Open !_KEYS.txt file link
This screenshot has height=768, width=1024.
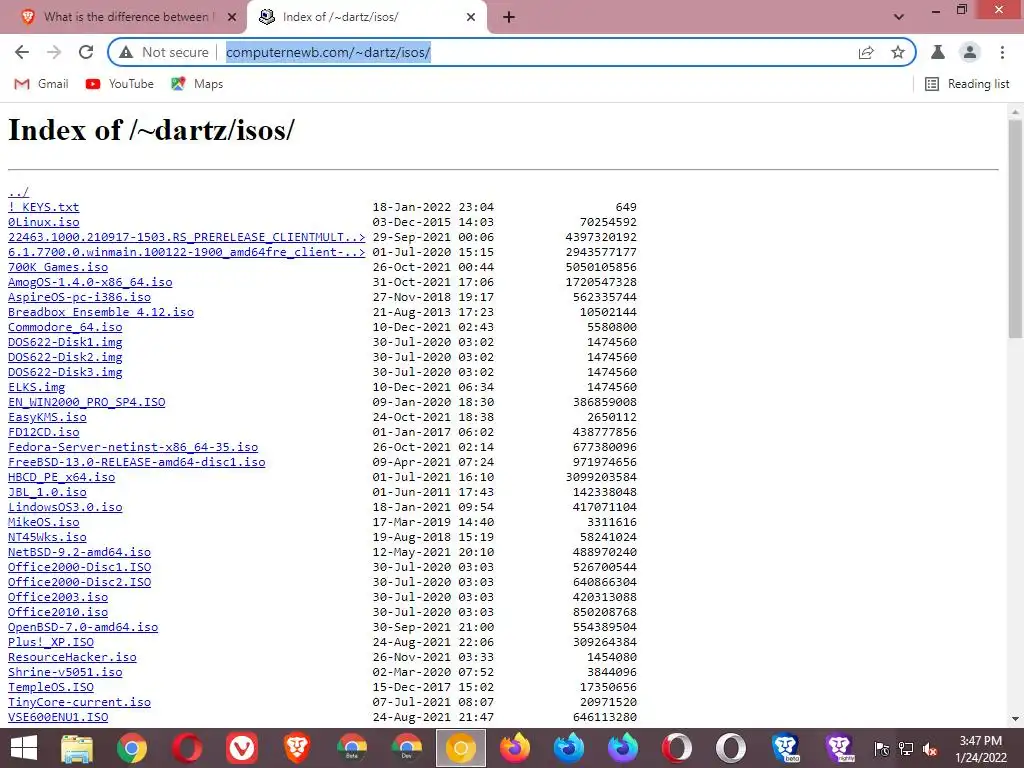tap(43, 207)
